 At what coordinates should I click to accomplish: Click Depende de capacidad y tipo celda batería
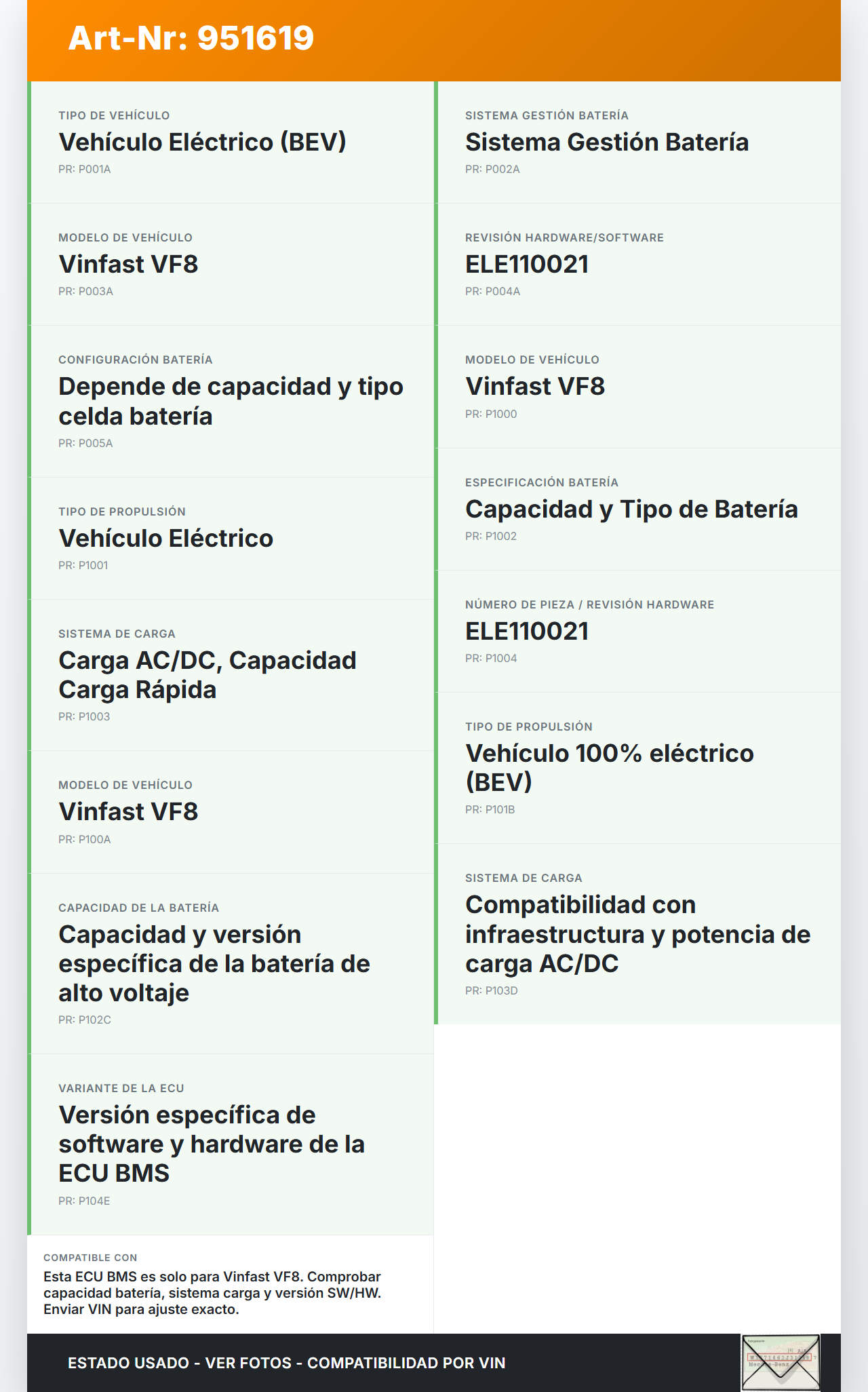[231, 401]
